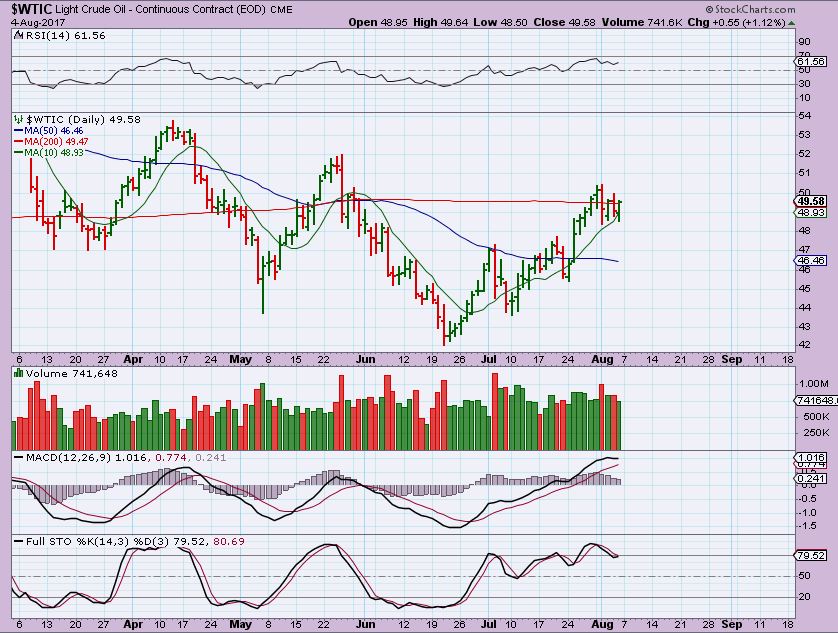
Task: Click the 'Light Crude Oil - Continuous Contract (EOD)' title
Action: coord(160,10)
